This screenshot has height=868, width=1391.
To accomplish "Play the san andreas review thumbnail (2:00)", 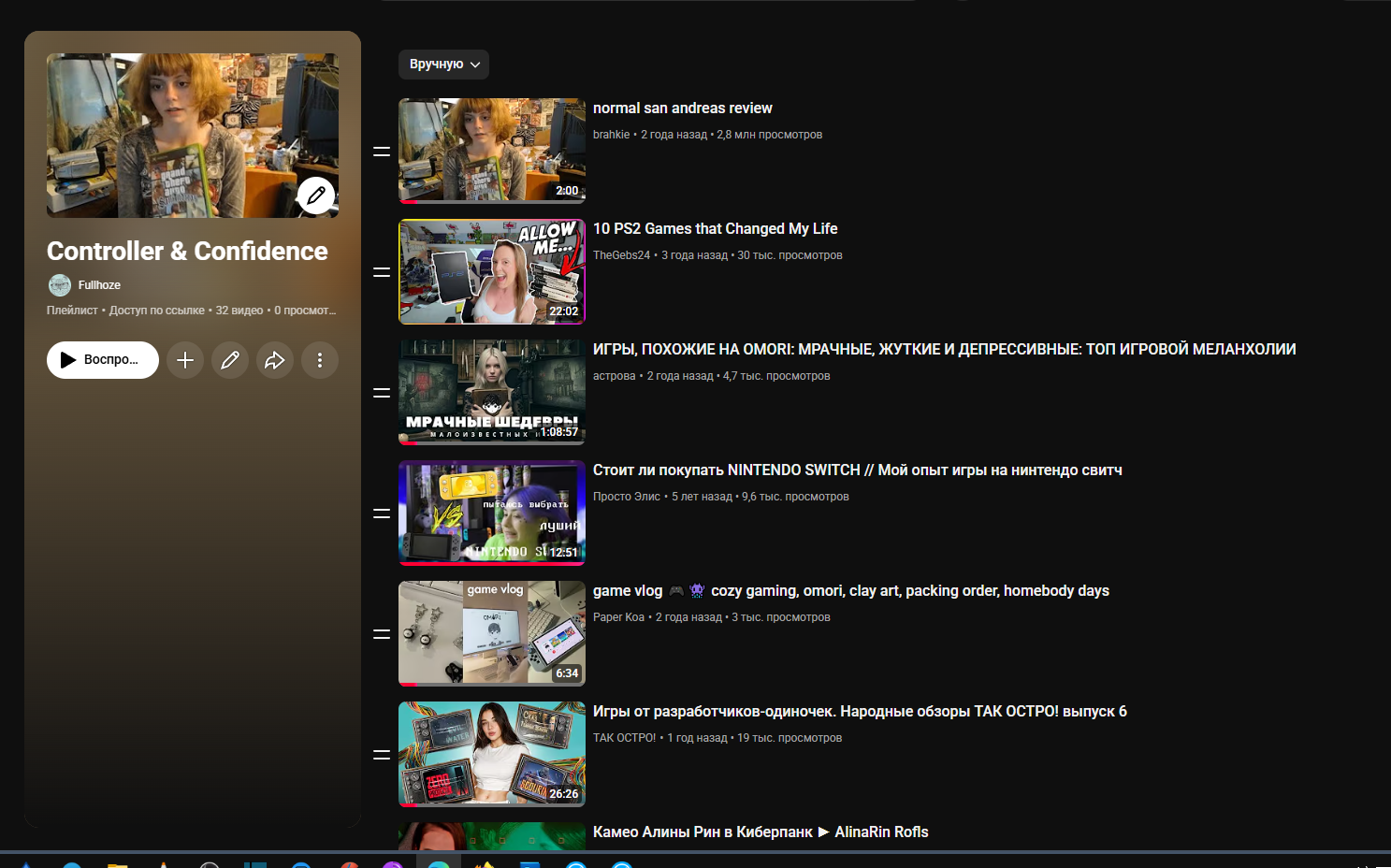I will pos(492,151).
